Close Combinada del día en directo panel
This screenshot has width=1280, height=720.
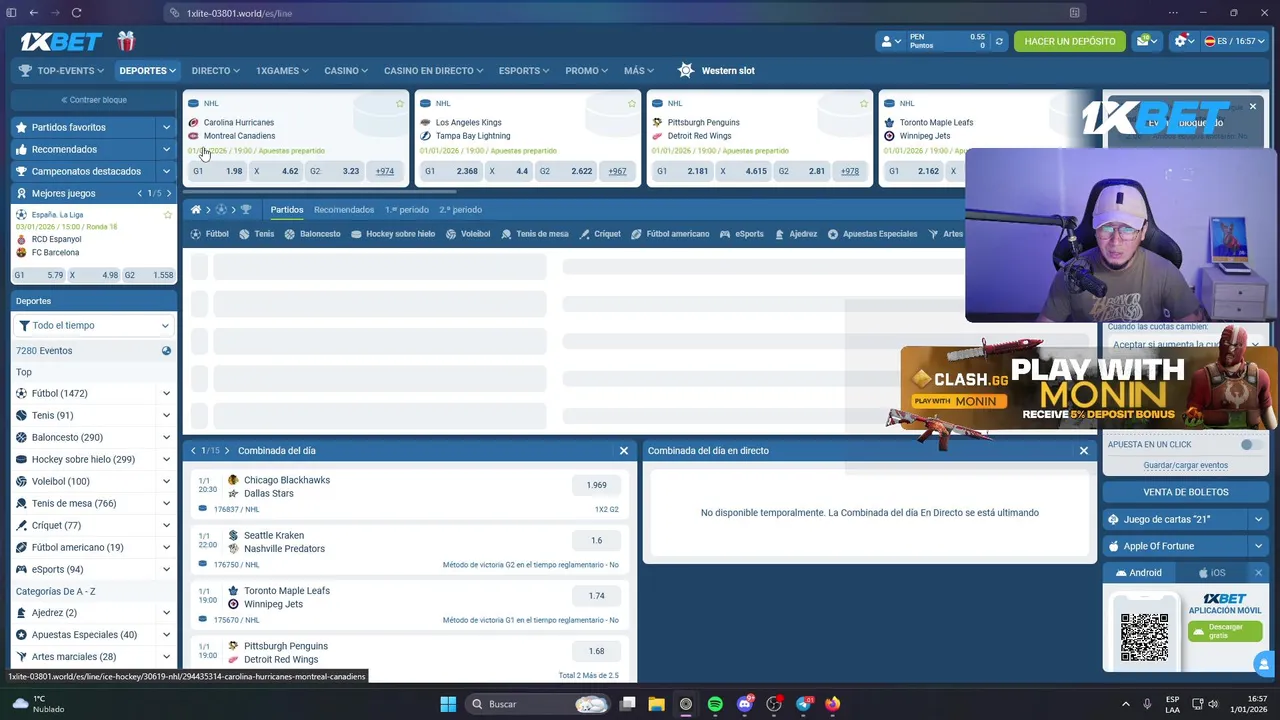[x=1084, y=451]
